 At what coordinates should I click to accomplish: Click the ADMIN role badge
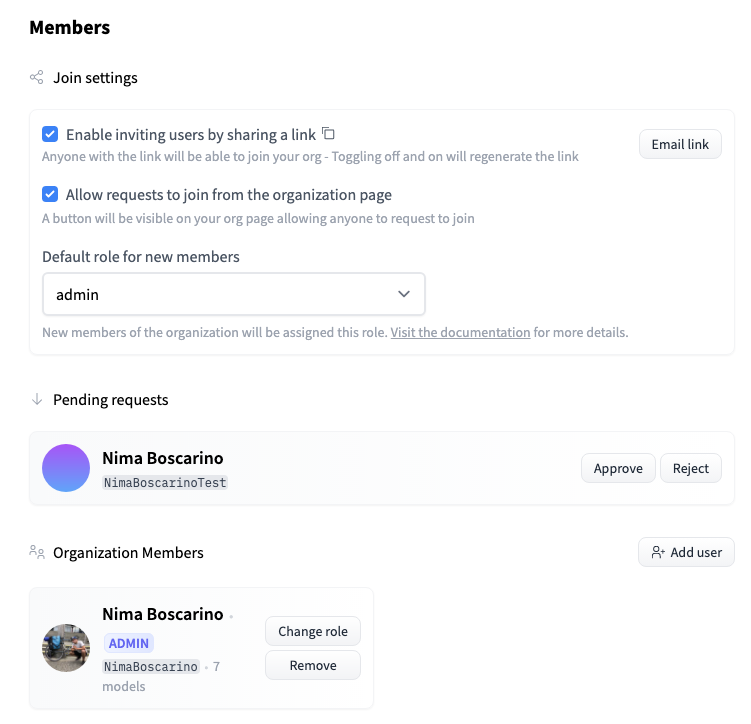[129, 642]
